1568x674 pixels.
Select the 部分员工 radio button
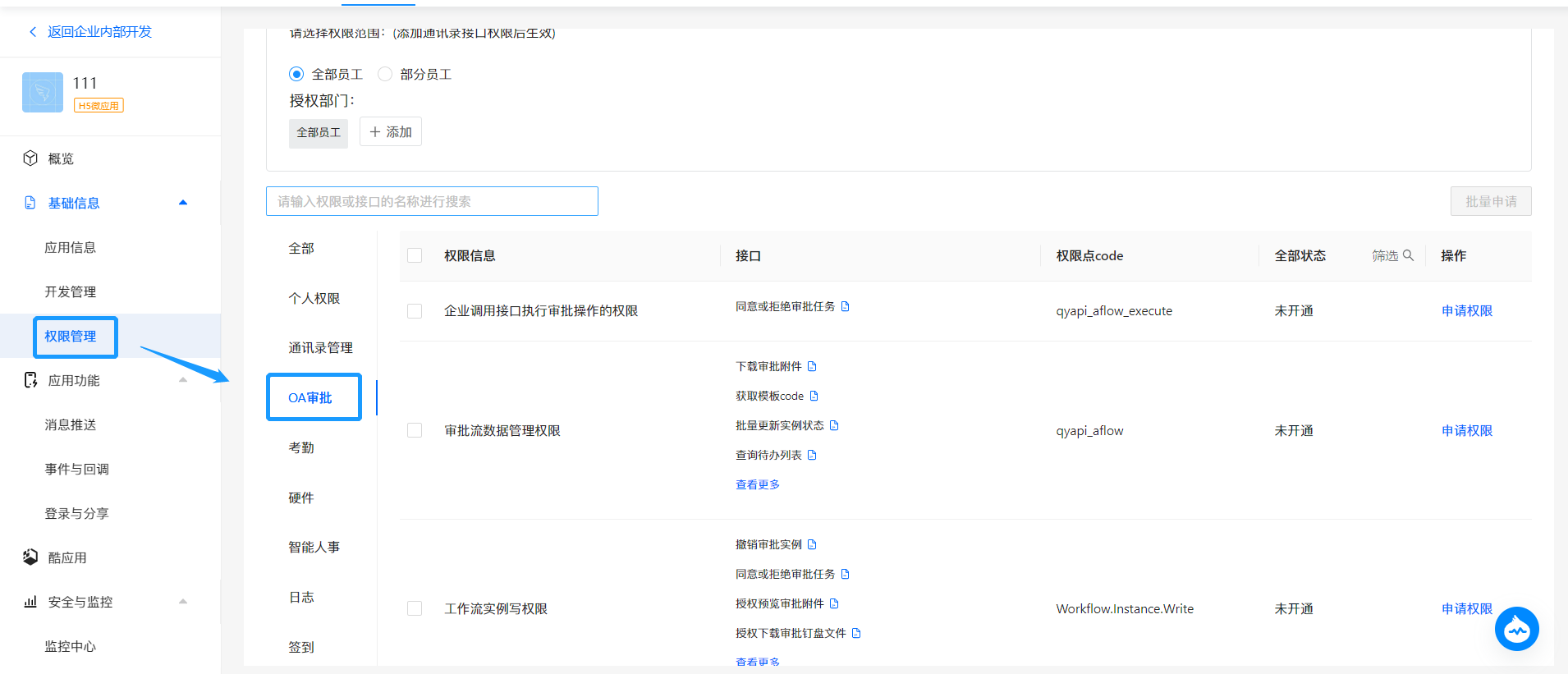[385, 74]
